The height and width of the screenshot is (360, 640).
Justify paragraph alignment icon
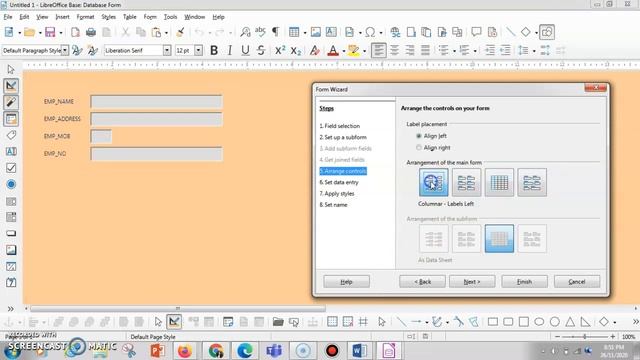(x=425, y=50)
